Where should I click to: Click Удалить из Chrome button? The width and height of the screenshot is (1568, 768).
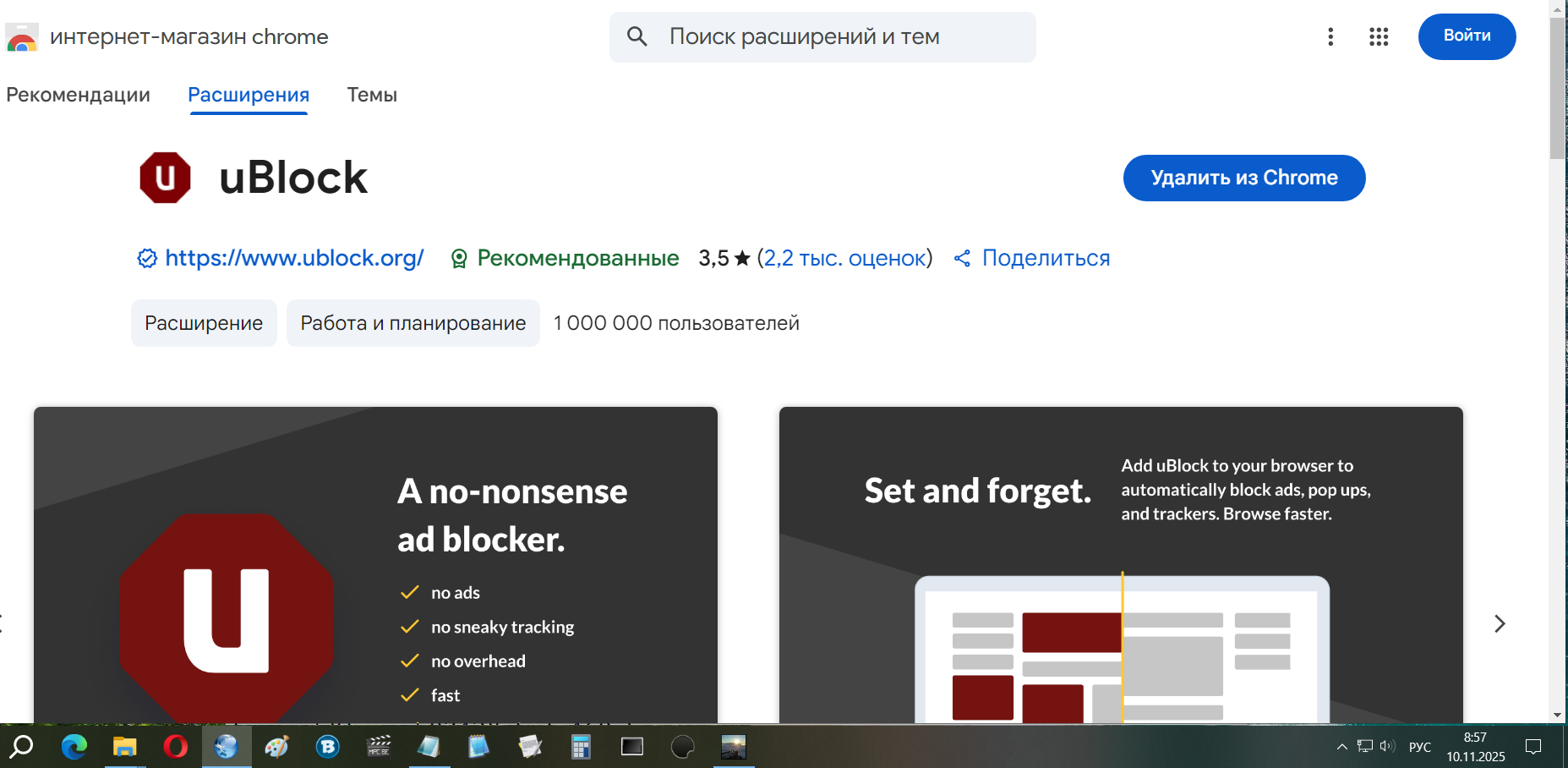click(1244, 178)
